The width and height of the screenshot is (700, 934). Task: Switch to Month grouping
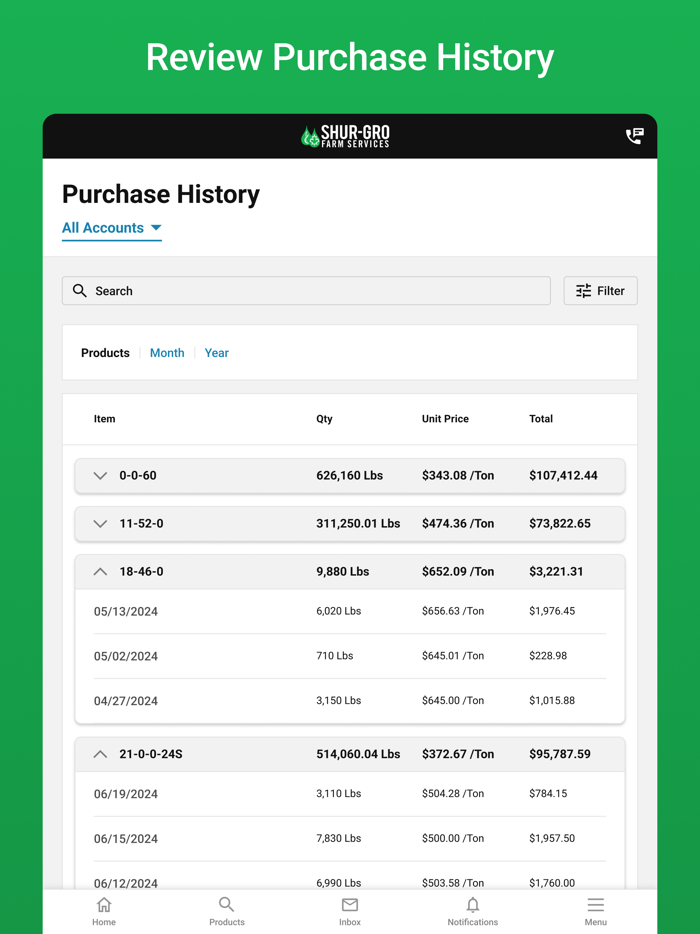pos(167,353)
